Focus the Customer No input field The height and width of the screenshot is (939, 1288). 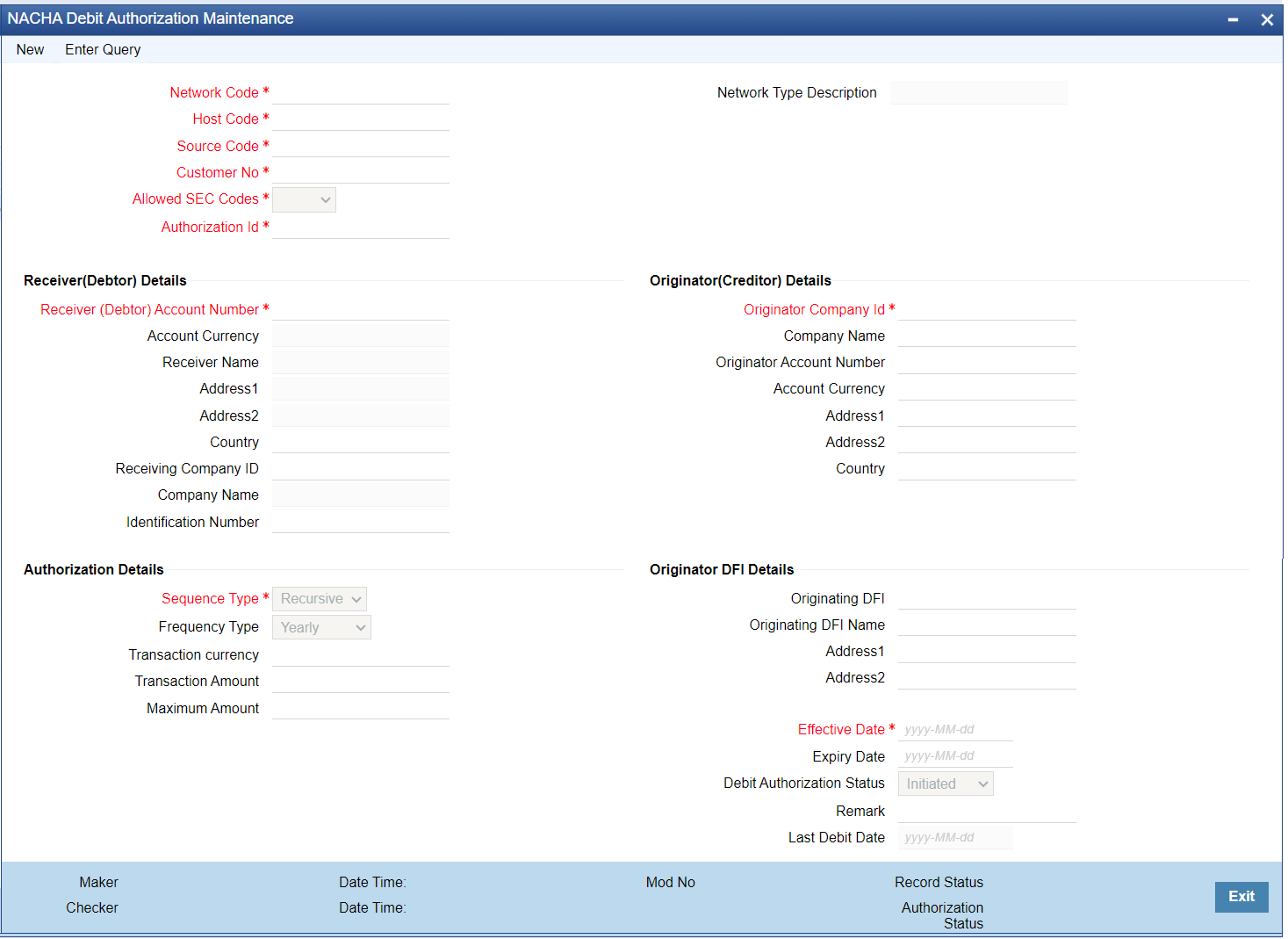361,172
